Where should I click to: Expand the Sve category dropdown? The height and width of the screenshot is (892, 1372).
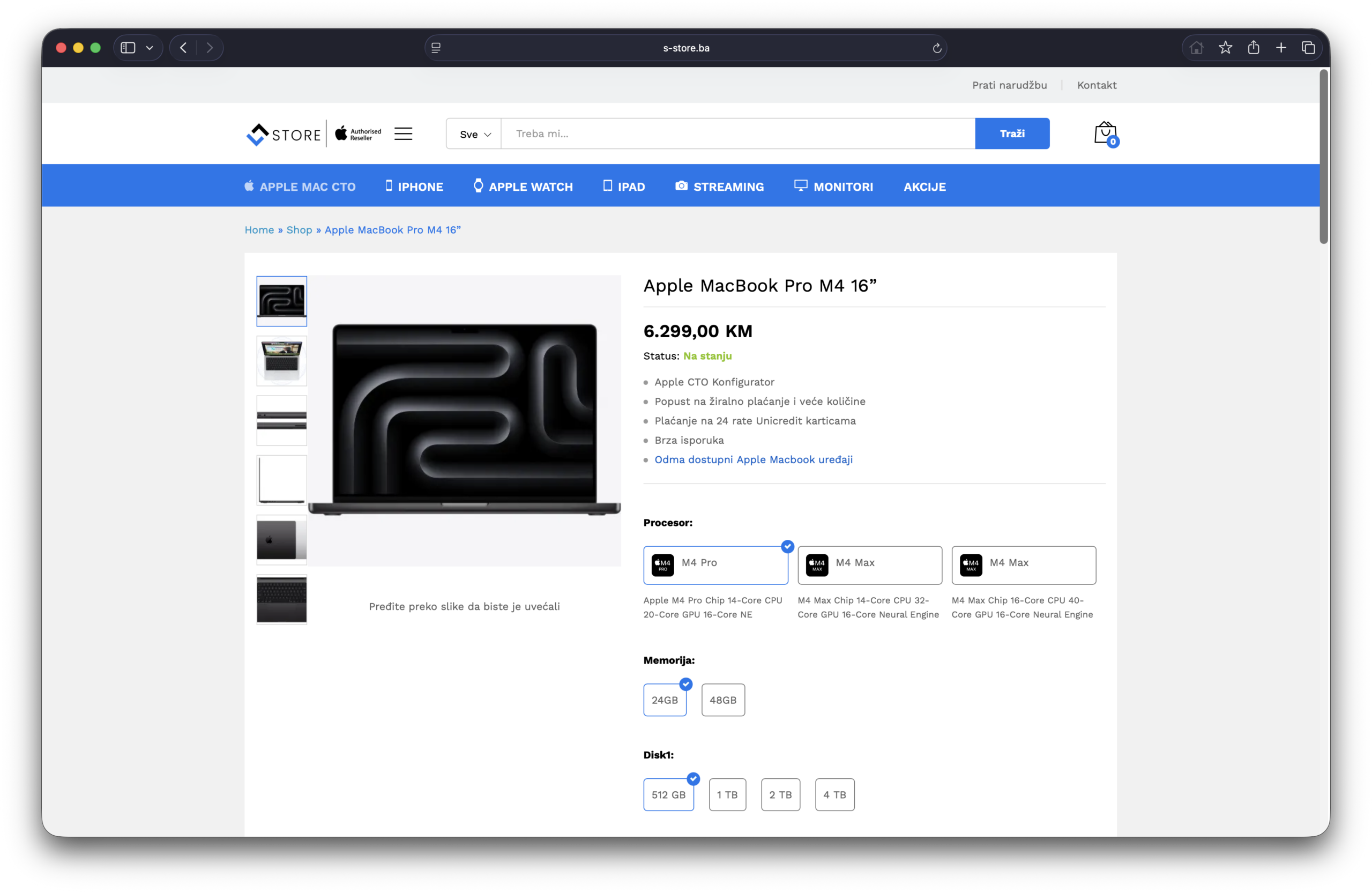(x=474, y=135)
